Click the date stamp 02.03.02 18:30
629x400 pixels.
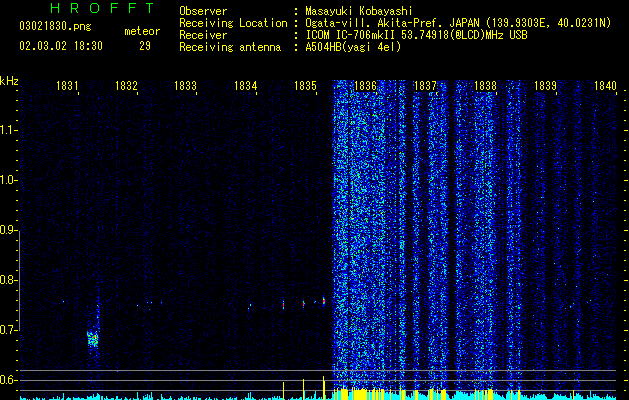(61, 46)
